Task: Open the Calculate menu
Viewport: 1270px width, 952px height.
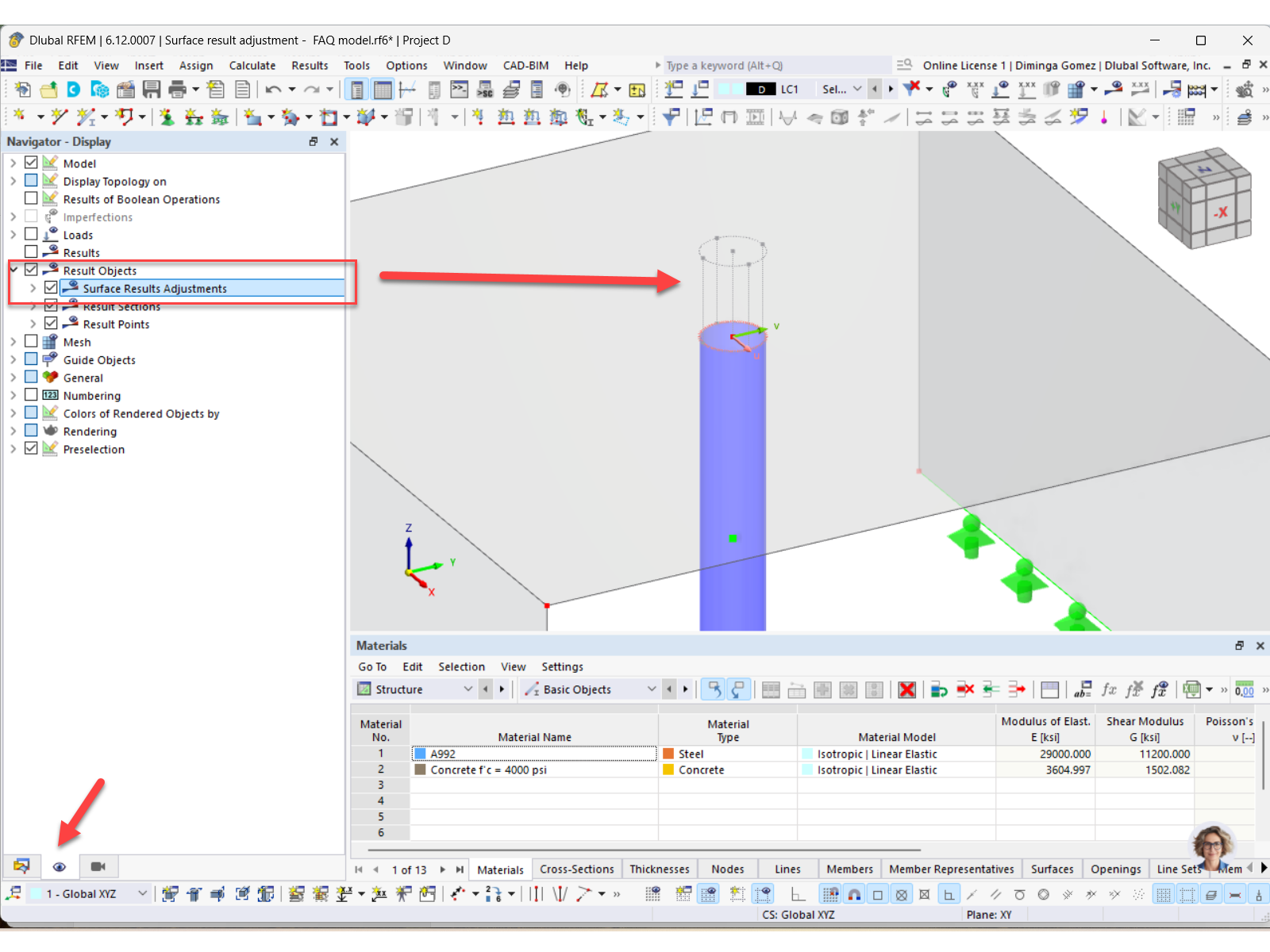Action: [252, 65]
